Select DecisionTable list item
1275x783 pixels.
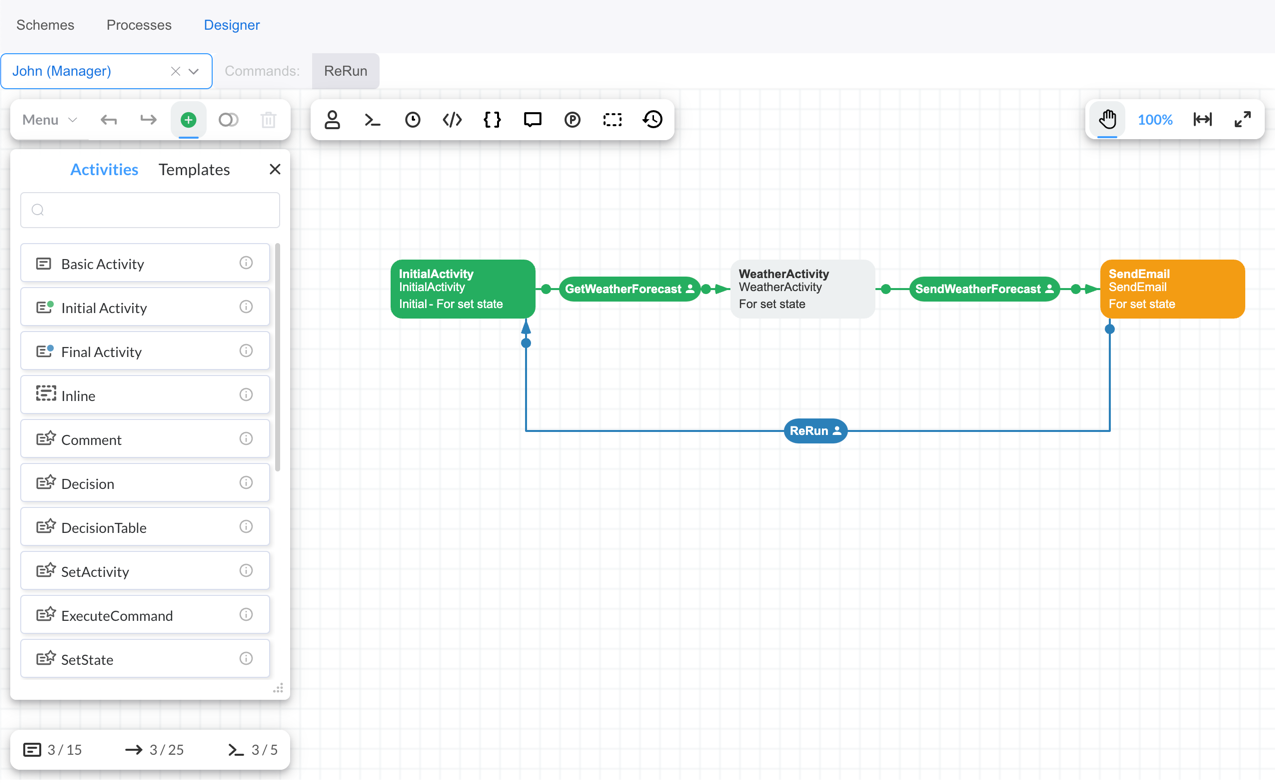click(x=145, y=527)
